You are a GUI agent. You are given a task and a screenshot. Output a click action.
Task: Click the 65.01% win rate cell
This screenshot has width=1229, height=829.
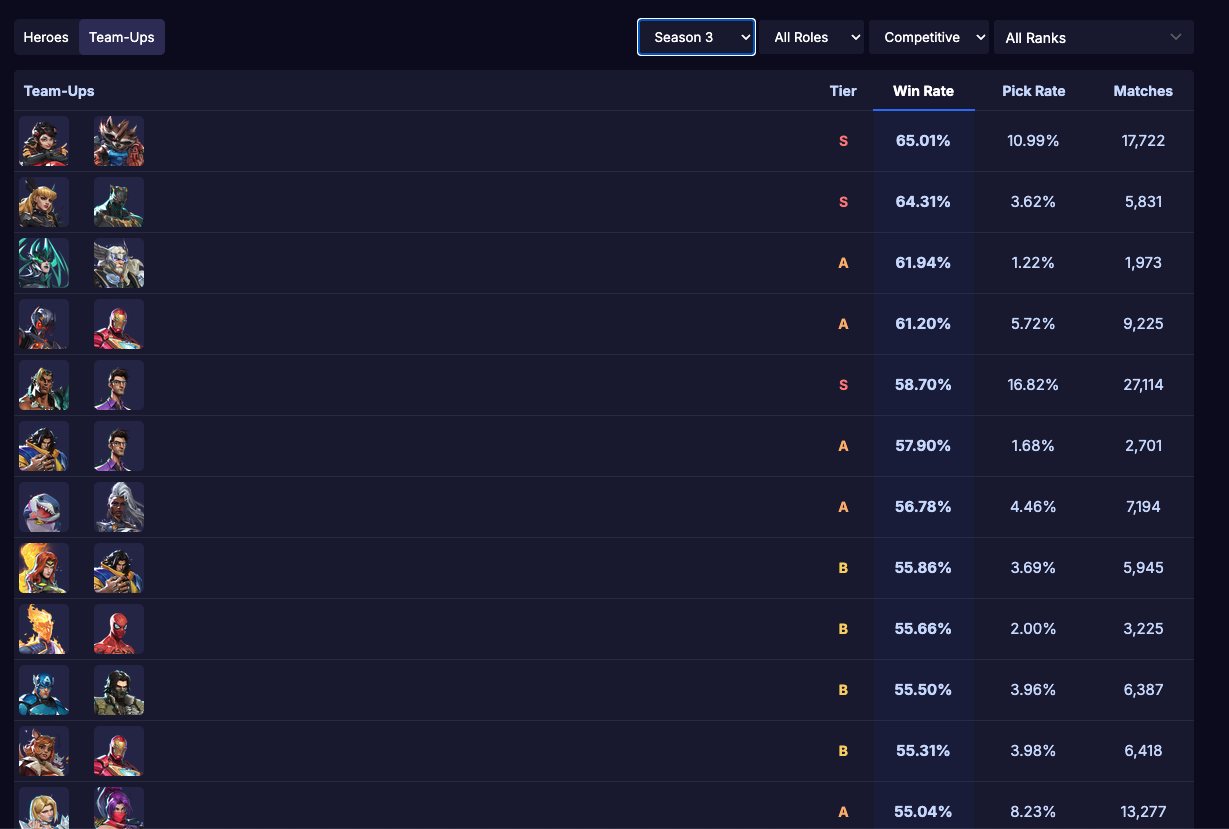pos(923,141)
